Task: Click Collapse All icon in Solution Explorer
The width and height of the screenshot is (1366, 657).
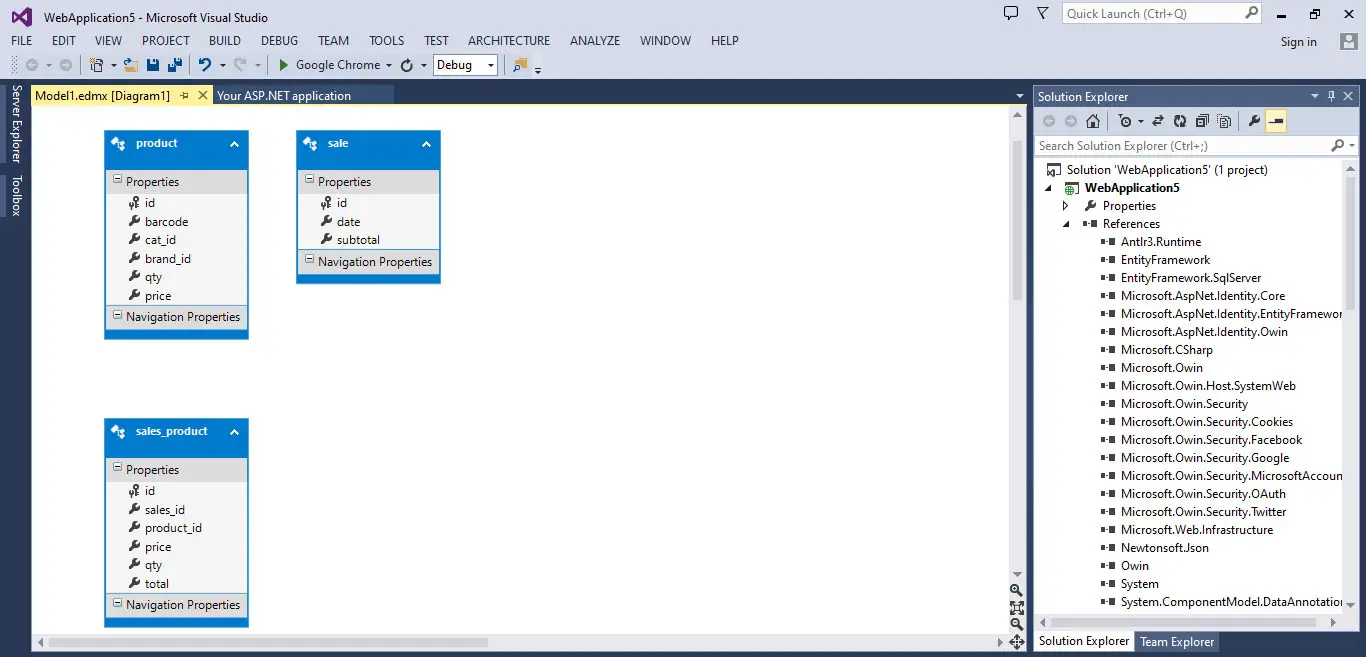Action: point(1202,121)
